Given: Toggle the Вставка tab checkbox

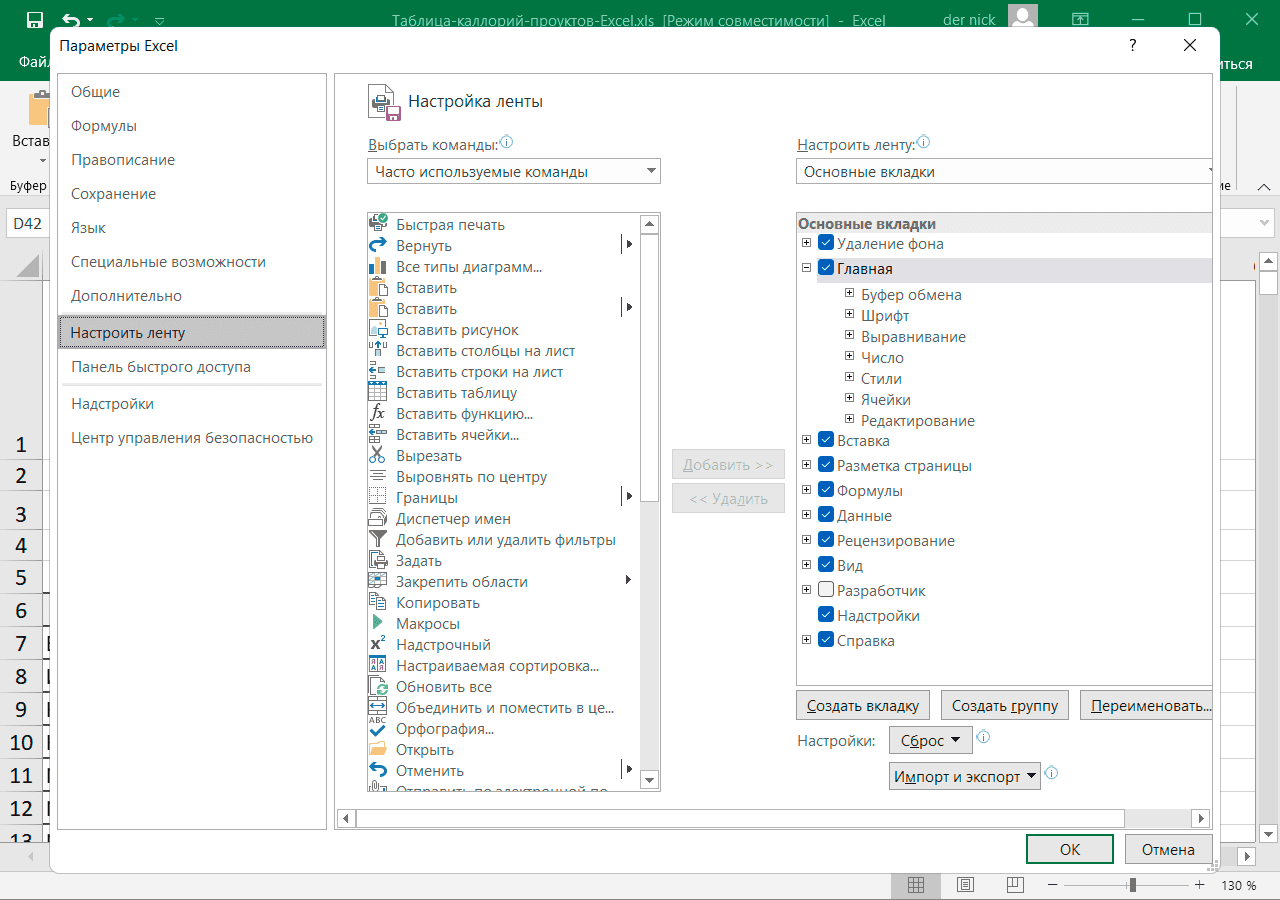Looking at the screenshot, I should pyautogui.click(x=826, y=440).
